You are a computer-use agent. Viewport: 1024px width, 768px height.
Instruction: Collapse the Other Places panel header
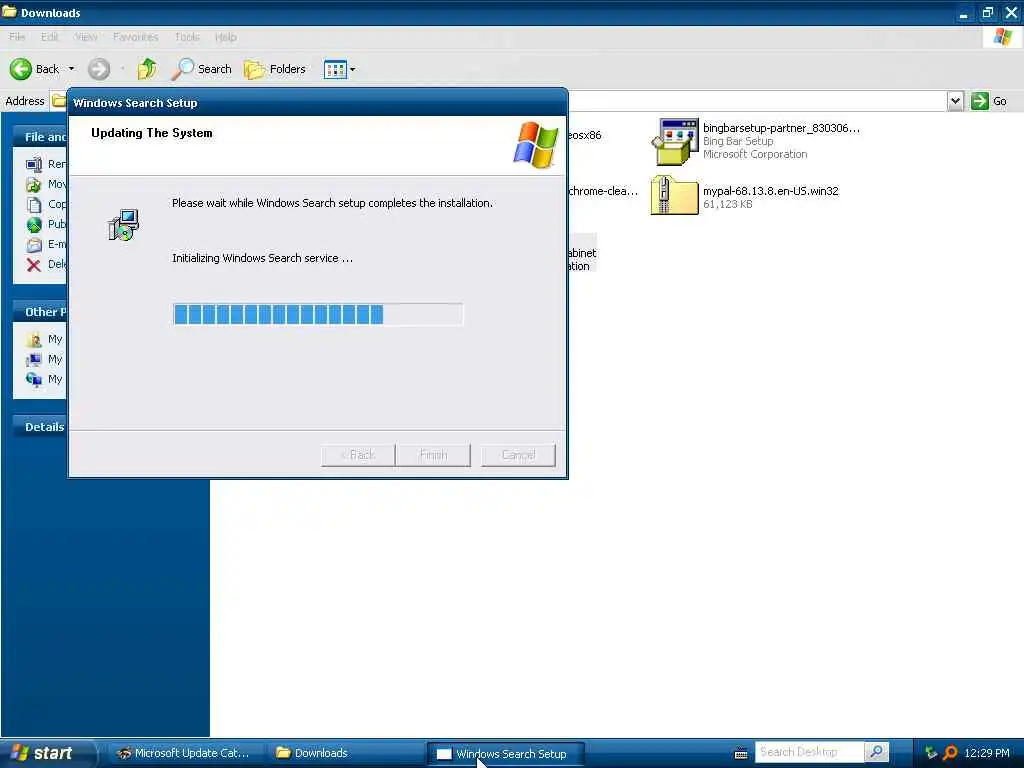coord(40,312)
